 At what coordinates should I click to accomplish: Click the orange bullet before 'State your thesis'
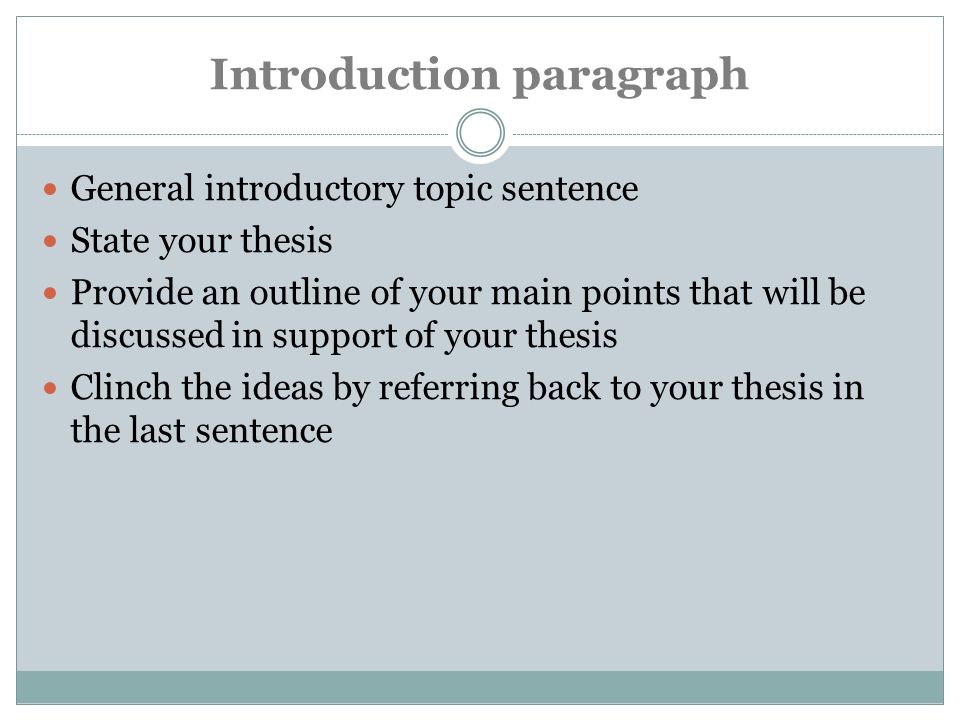click(x=50, y=241)
